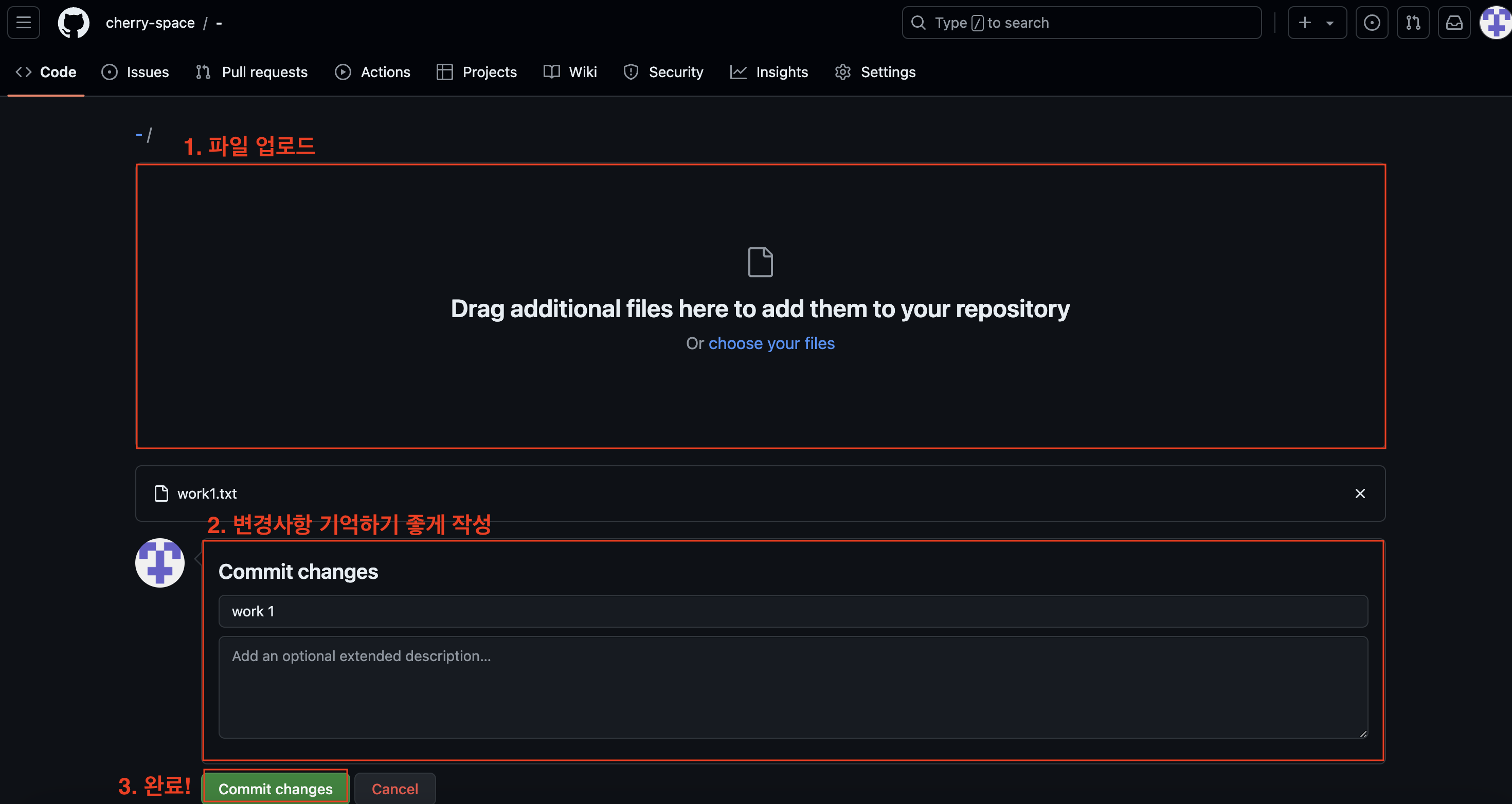Expand the create new dropdown arrow
1512x804 pixels.
tap(1329, 23)
